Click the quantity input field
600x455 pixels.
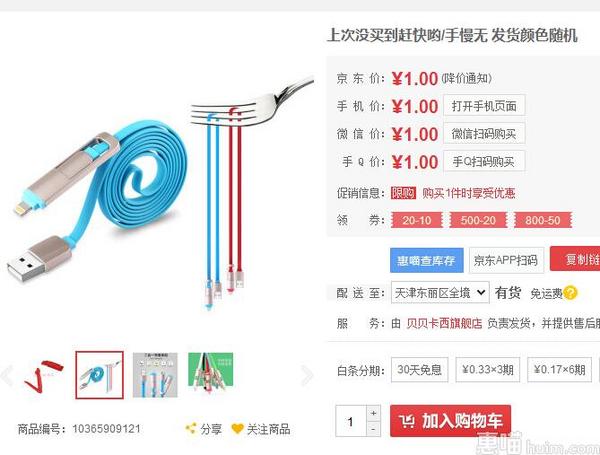[351, 421]
